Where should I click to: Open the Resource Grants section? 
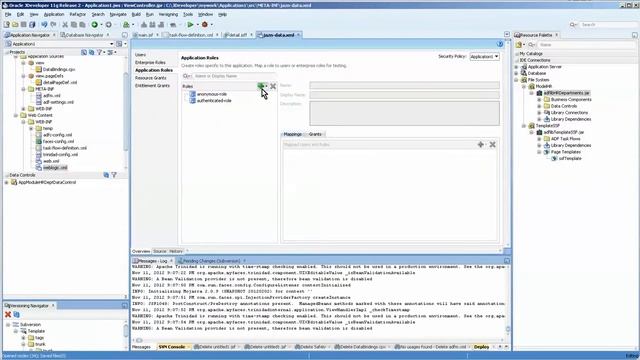point(151,78)
